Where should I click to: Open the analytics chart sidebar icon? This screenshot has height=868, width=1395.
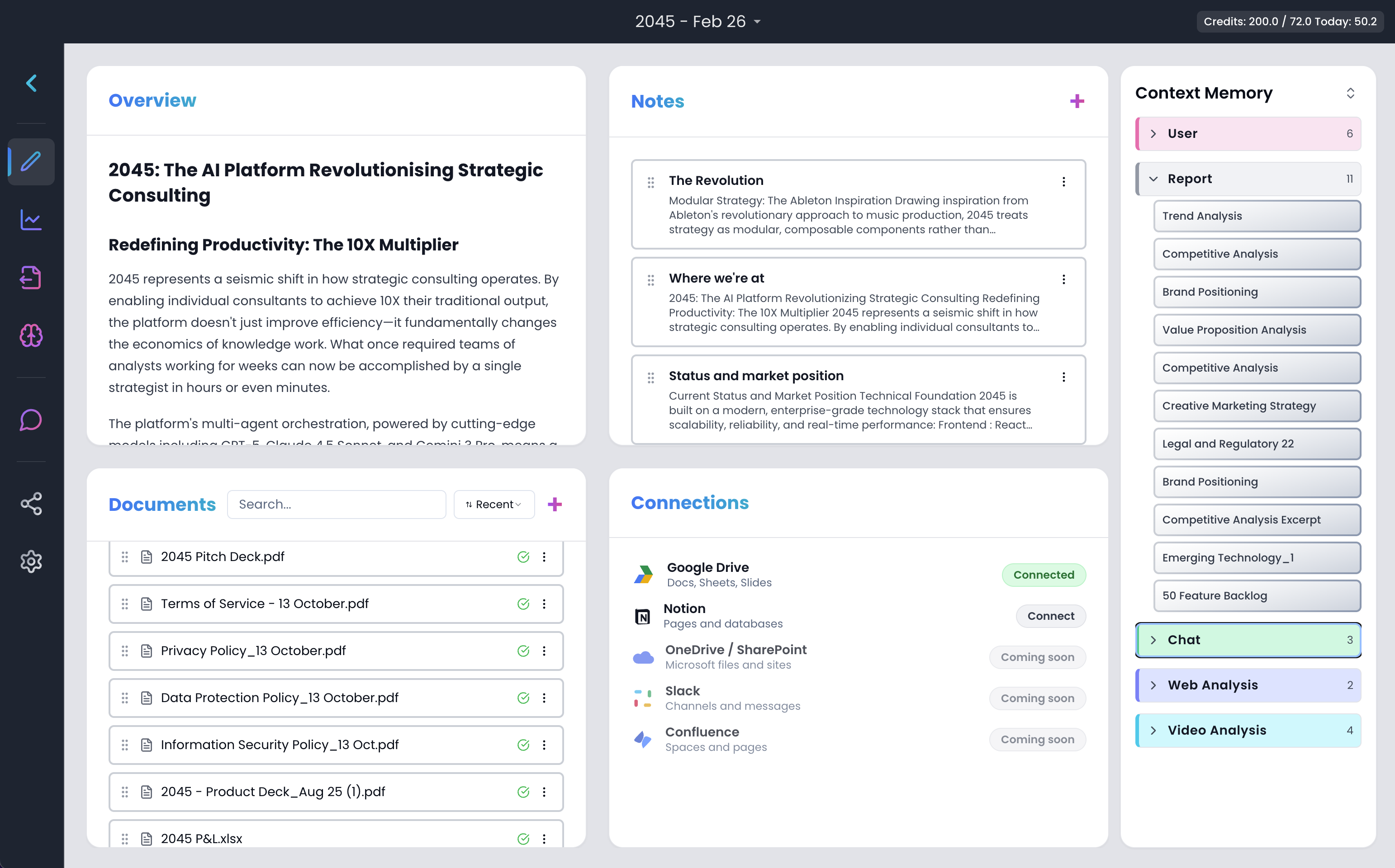click(31, 219)
